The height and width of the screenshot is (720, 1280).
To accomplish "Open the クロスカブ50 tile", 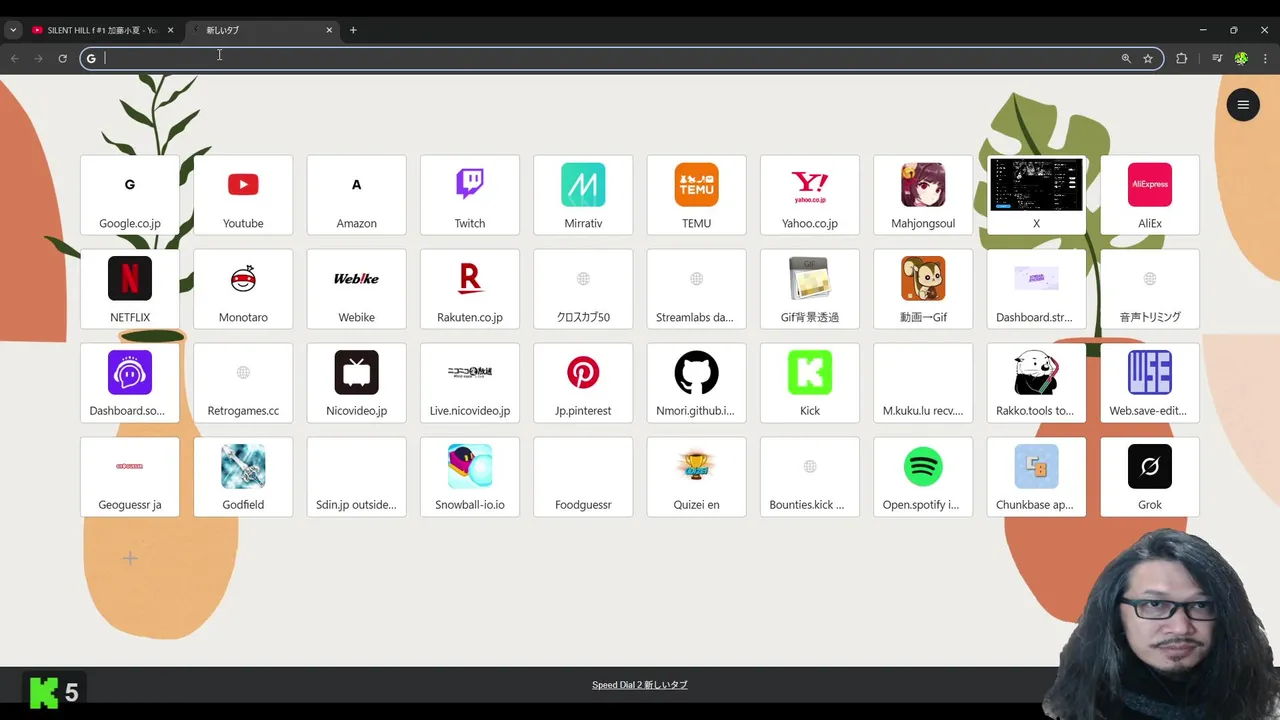I will (583, 289).
